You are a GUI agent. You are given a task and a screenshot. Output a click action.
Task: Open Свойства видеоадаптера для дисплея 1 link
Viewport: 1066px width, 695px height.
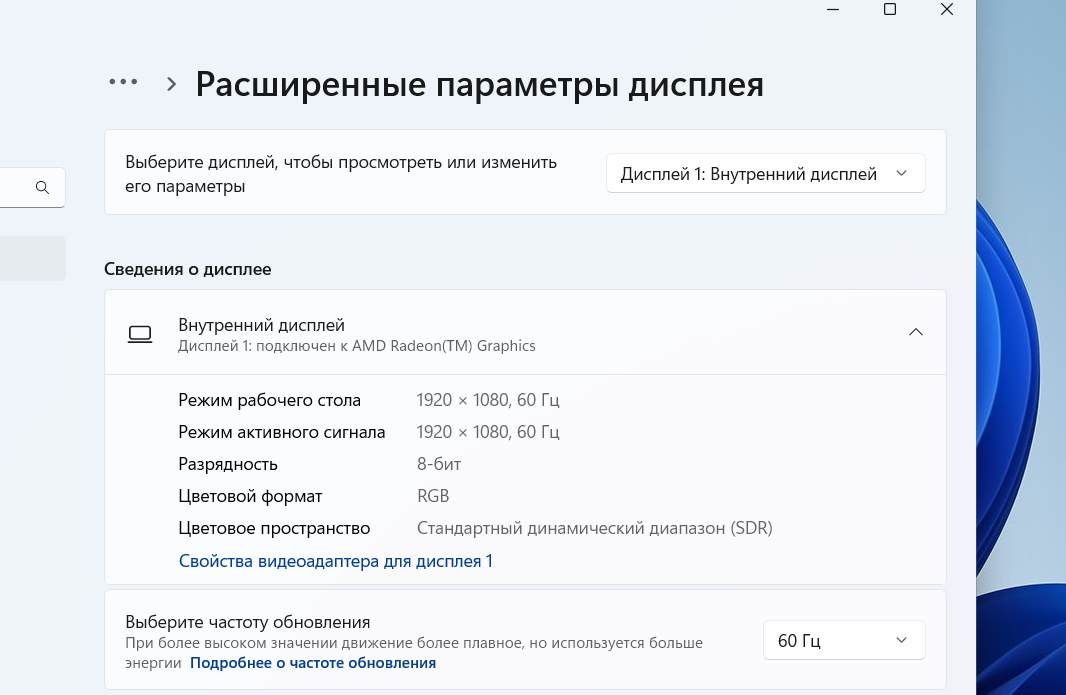335,561
